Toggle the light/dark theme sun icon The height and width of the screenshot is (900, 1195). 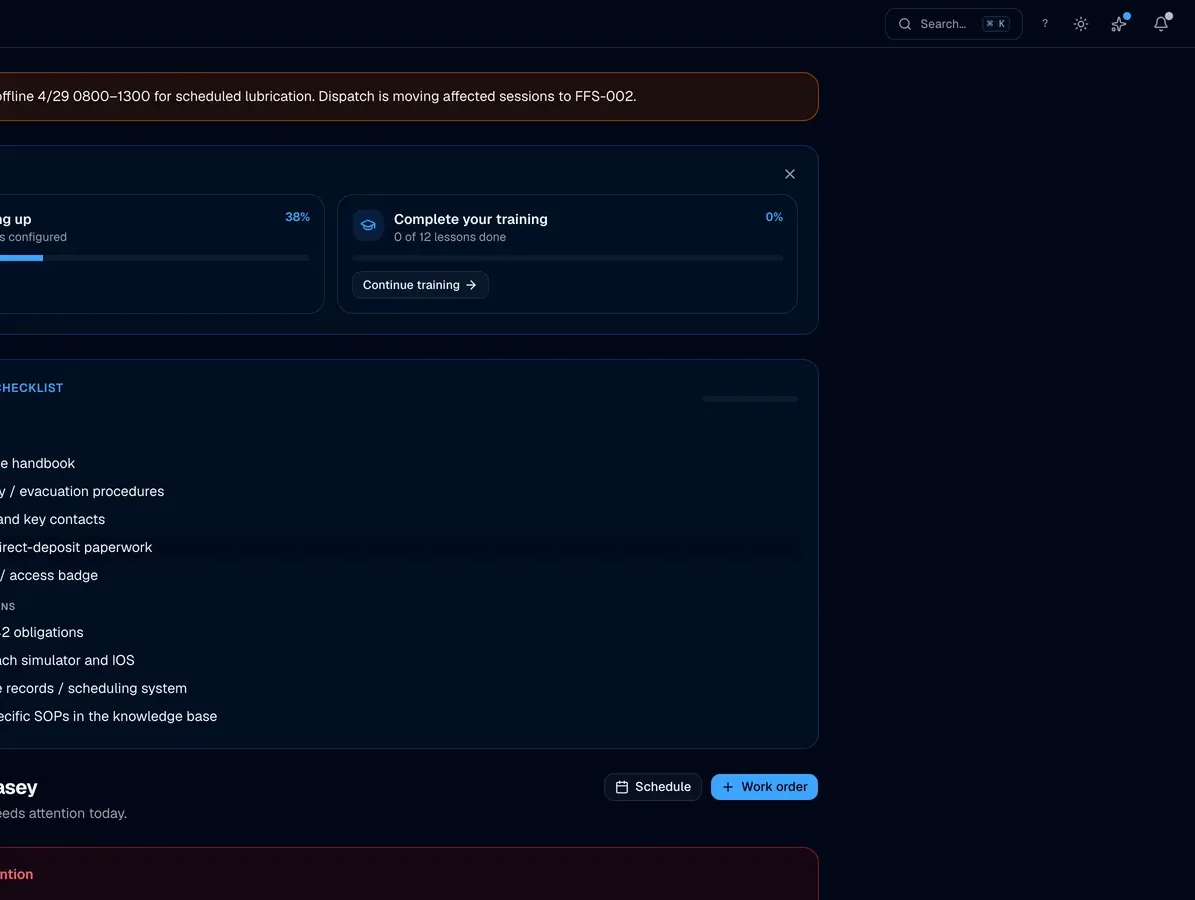1081,24
